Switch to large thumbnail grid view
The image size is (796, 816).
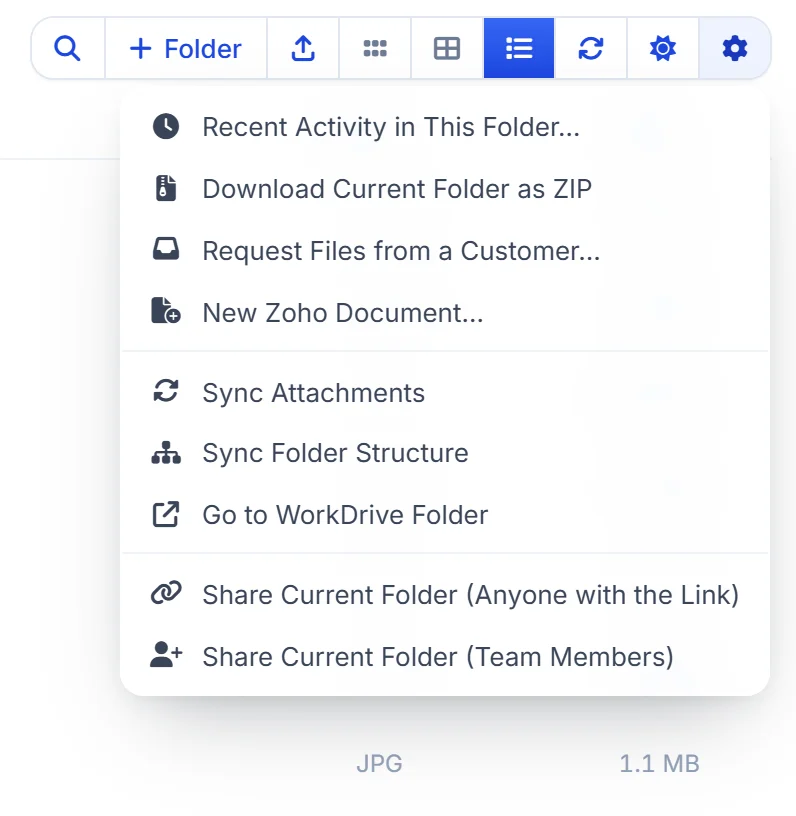[447, 48]
